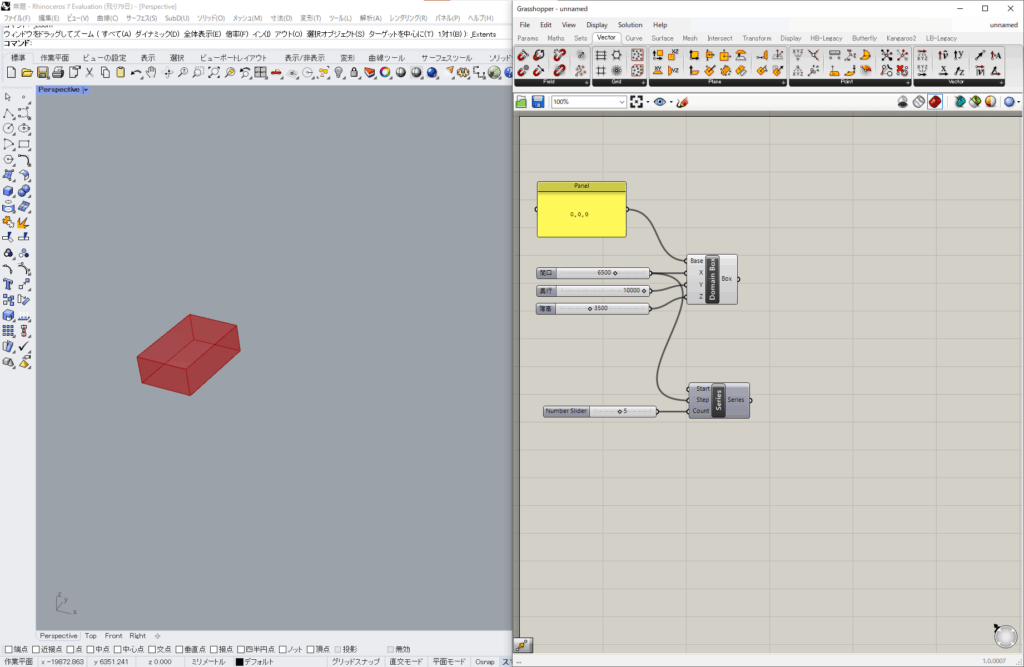The image size is (1024, 667).
Task: Switch to the Curve component tab
Action: click(634, 38)
